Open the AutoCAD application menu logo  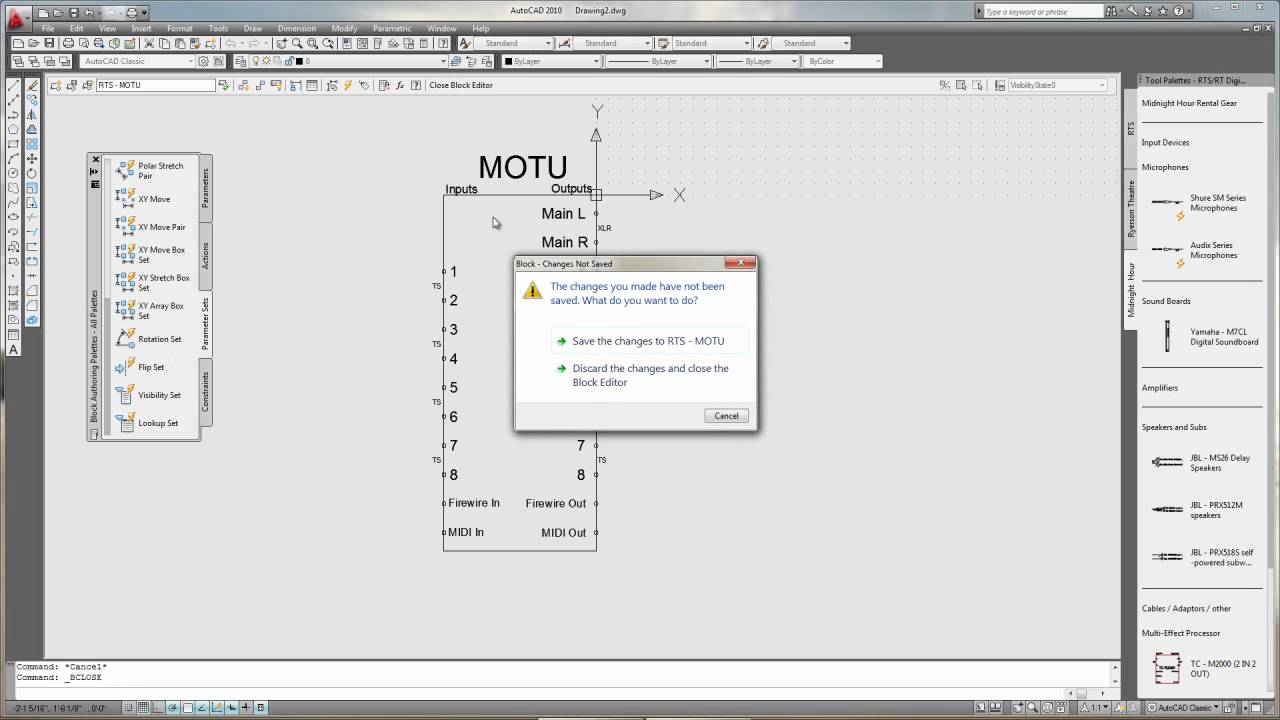(16, 19)
